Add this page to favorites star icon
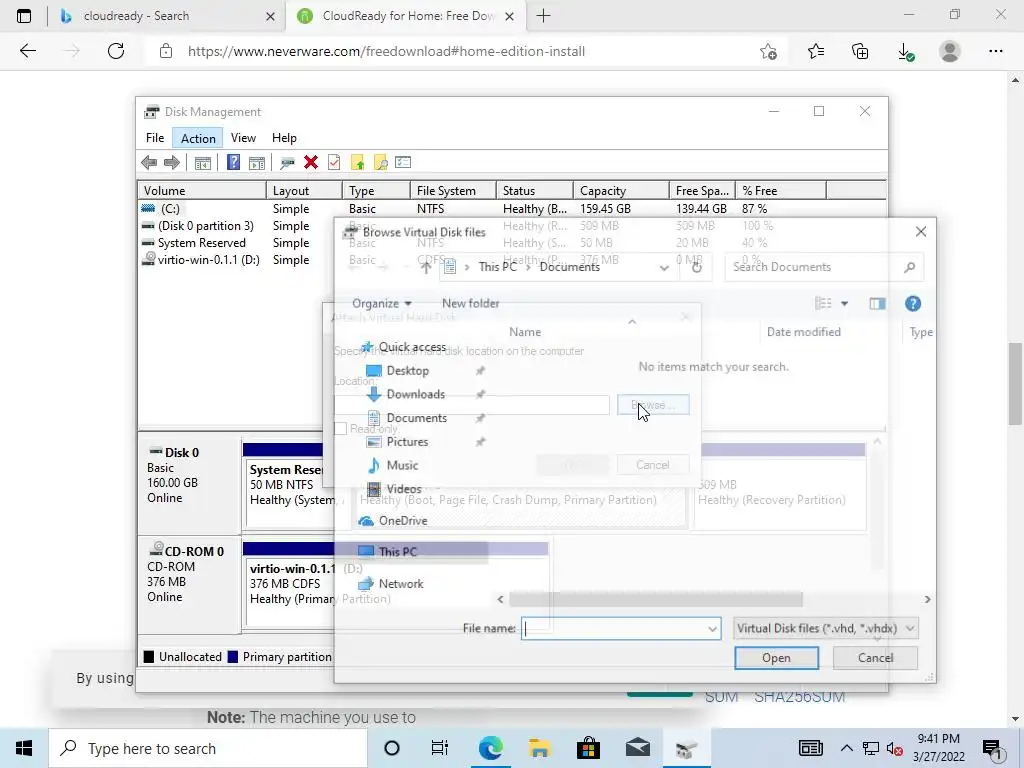 769,51
